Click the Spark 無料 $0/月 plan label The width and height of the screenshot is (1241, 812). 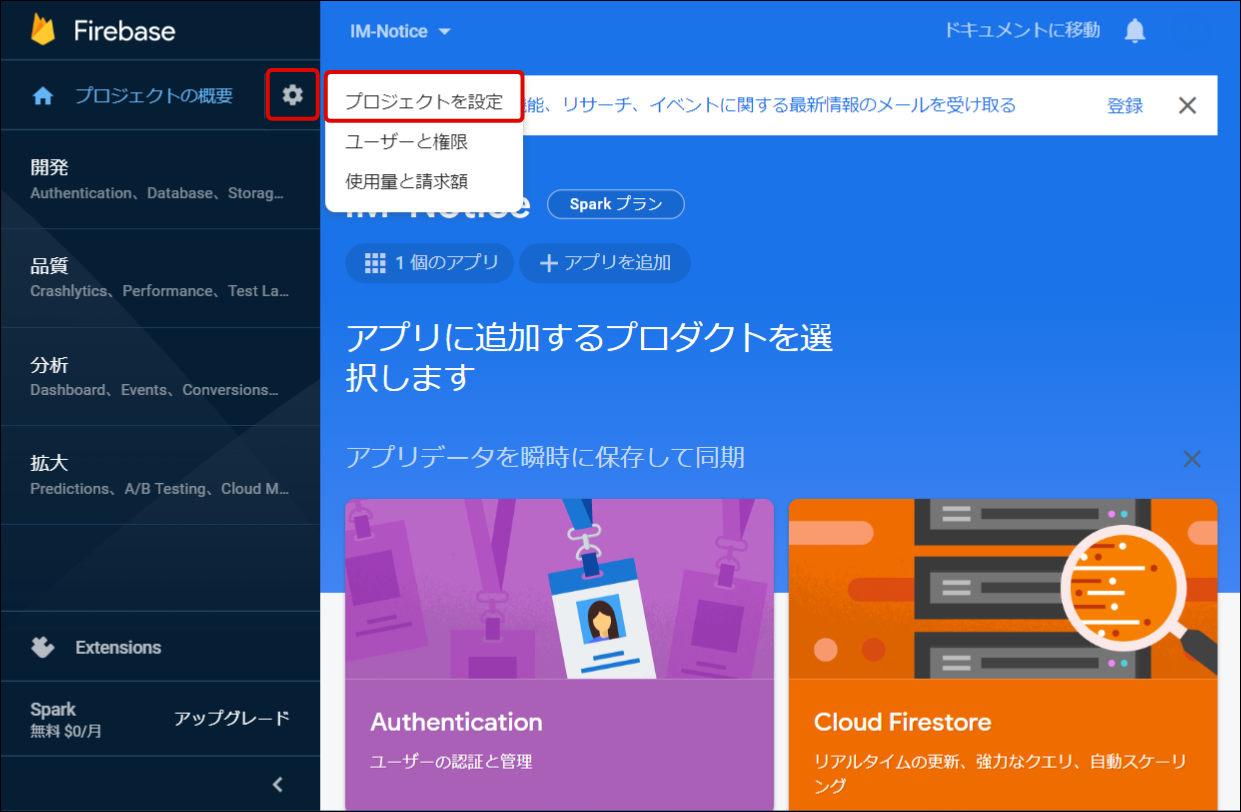point(66,720)
